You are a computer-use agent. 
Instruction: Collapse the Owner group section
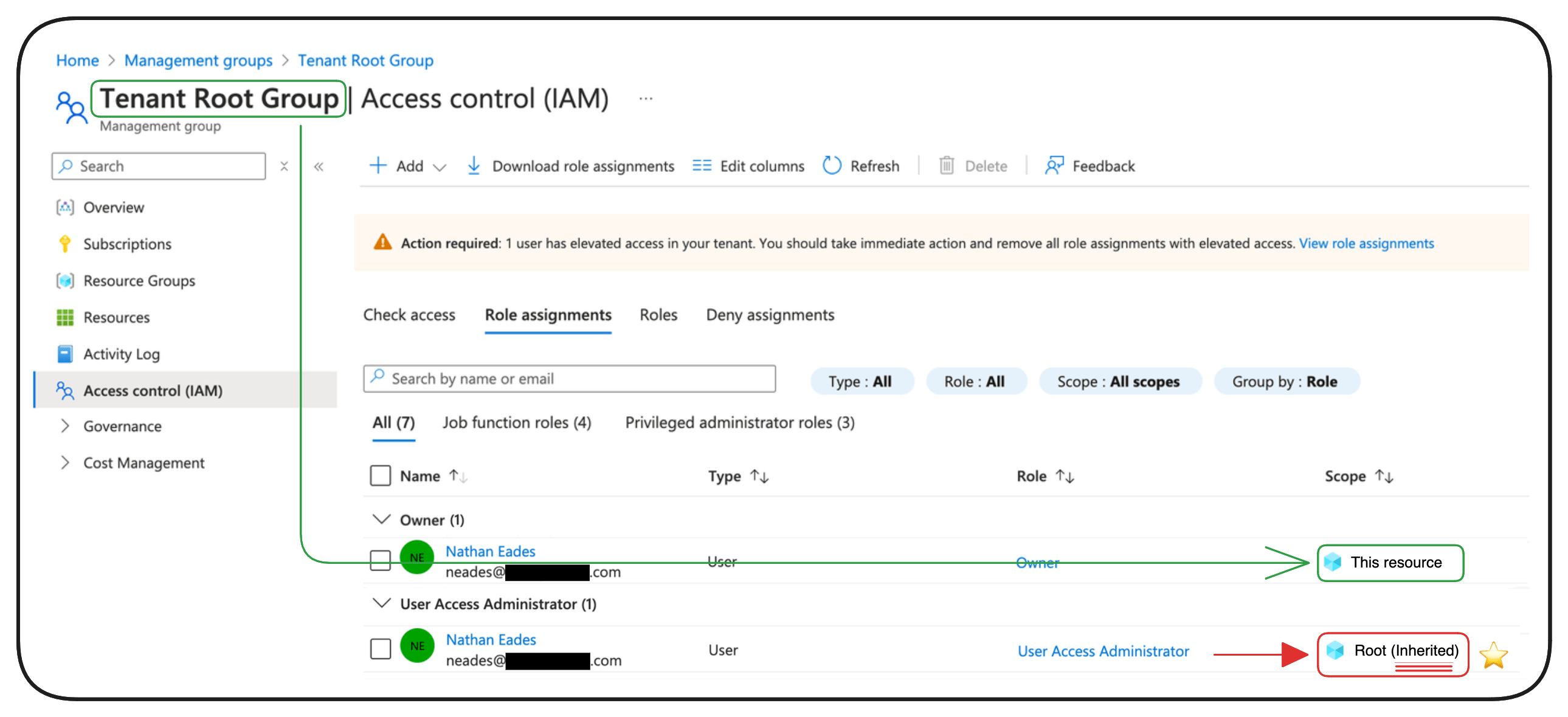(x=381, y=520)
